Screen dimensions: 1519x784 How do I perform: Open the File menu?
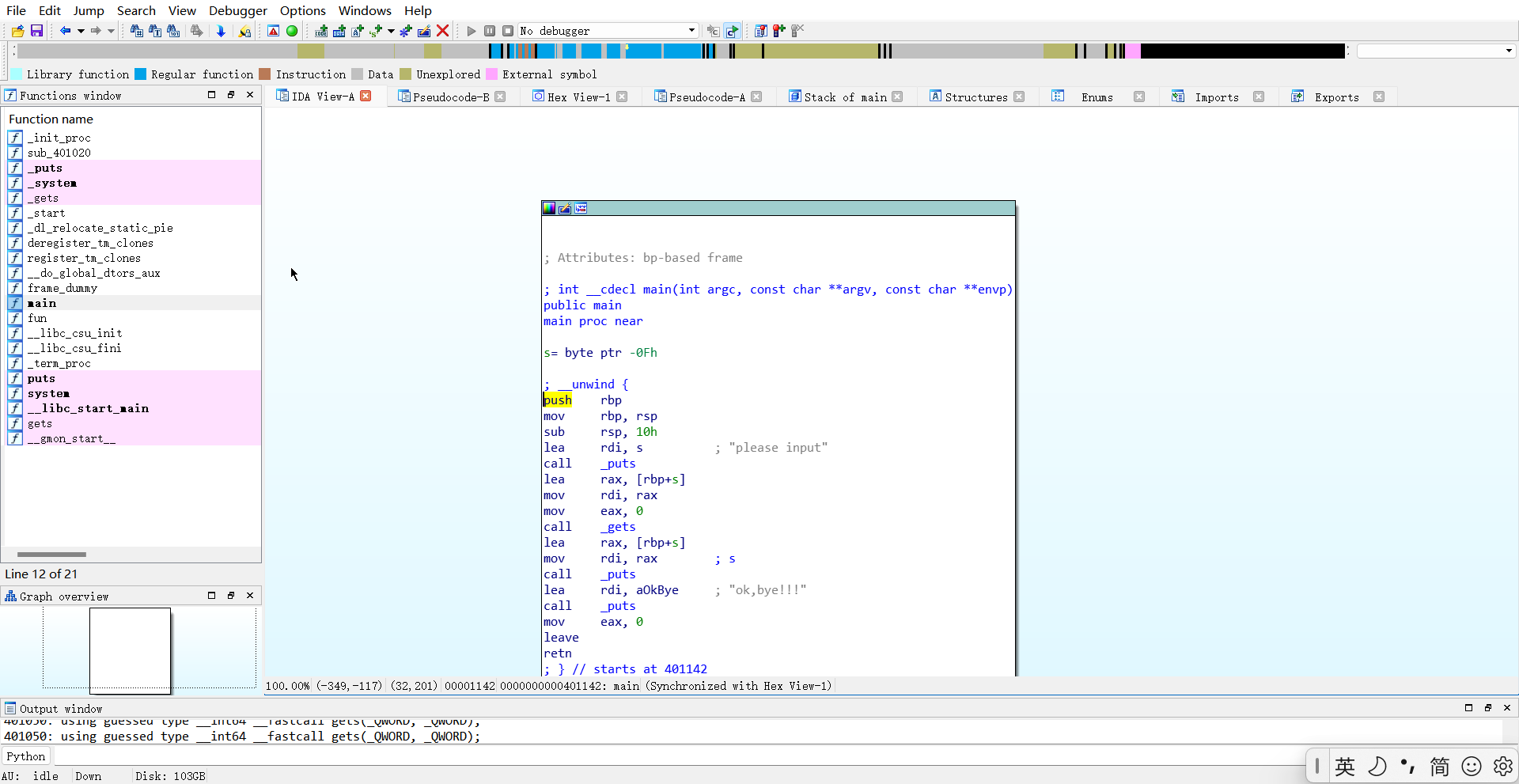16,10
